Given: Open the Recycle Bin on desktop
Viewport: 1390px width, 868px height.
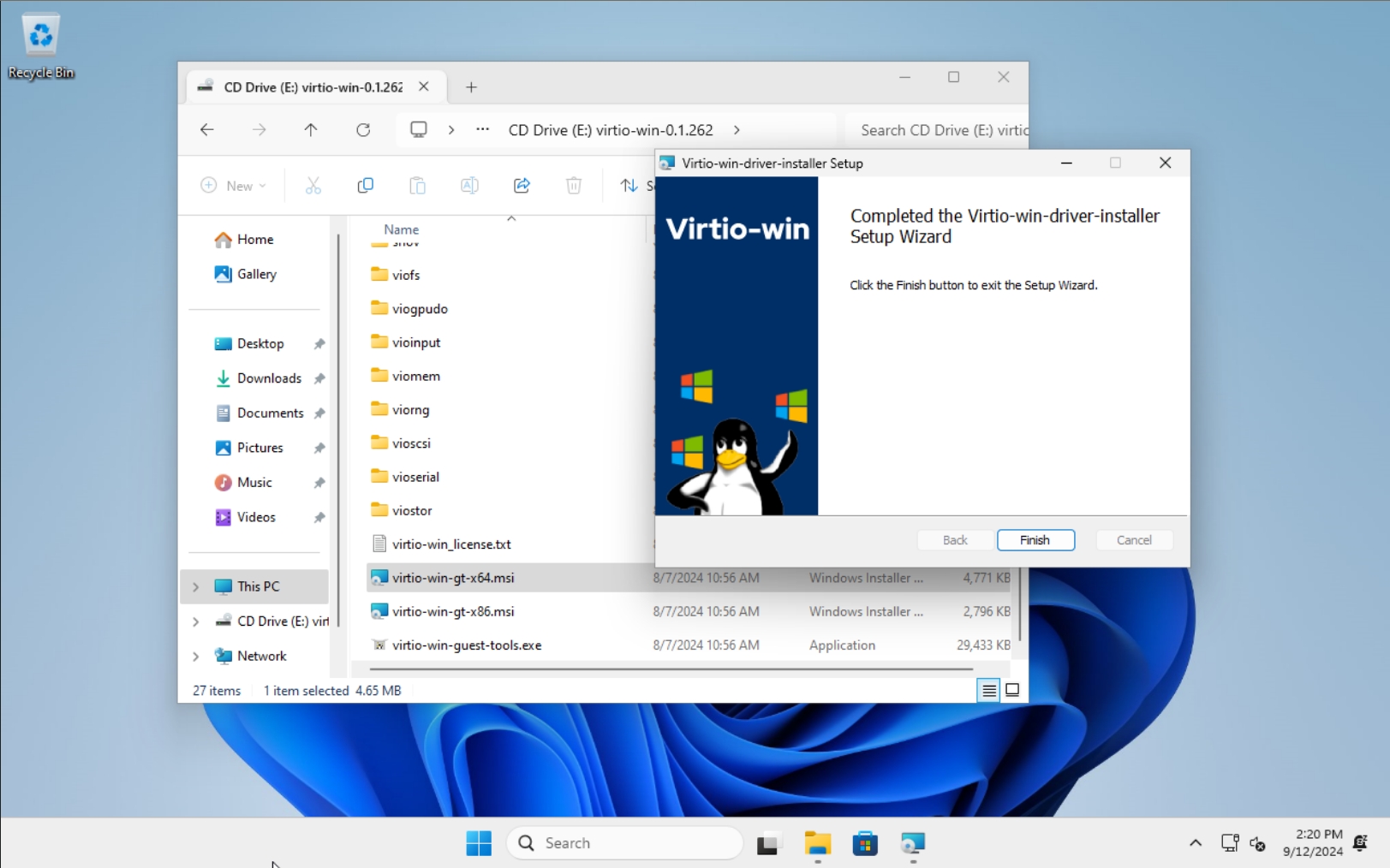Looking at the screenshot, I should (x=40, y=47).
